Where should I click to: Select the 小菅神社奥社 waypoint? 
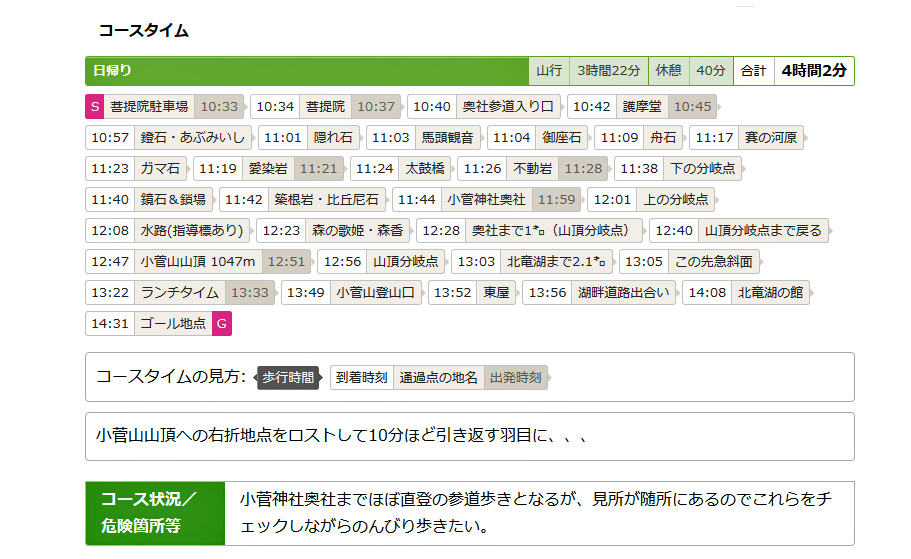486,199
